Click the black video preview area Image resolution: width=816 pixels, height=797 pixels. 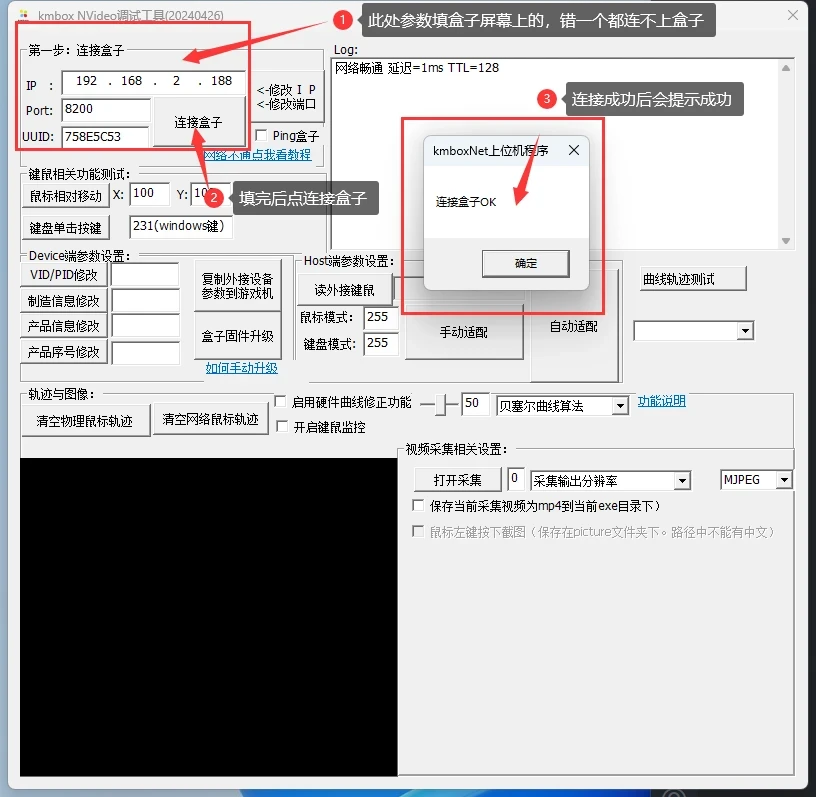pyautogui.click(x=209, y=617)
